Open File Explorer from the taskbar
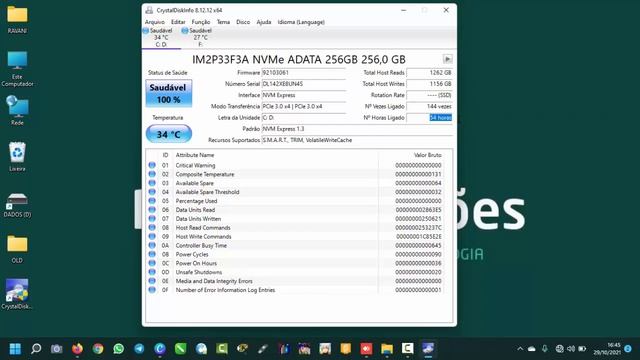This screenshot has height=360, width=640. [387, 349]
